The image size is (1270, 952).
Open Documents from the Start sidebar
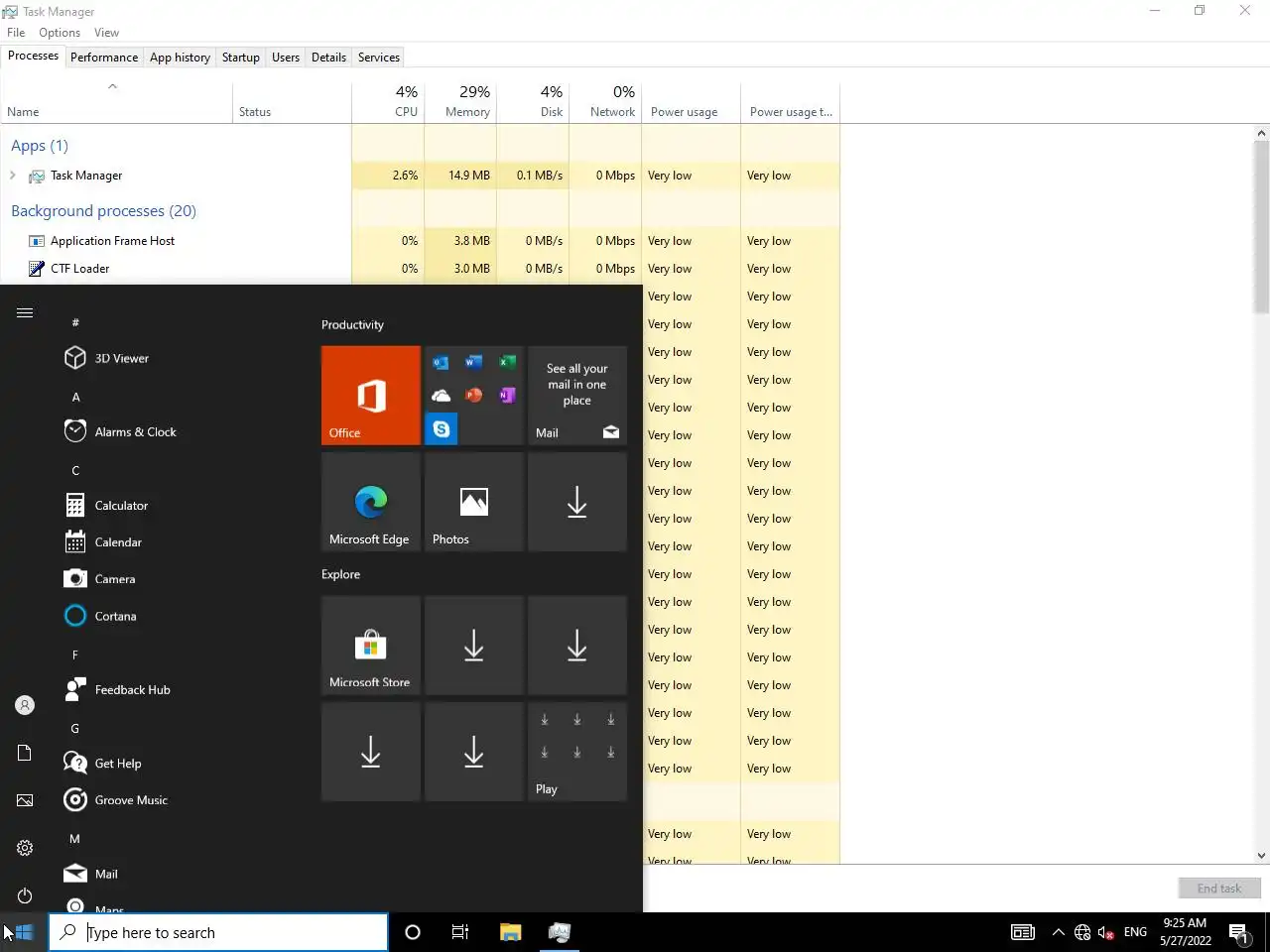point(25,753)
